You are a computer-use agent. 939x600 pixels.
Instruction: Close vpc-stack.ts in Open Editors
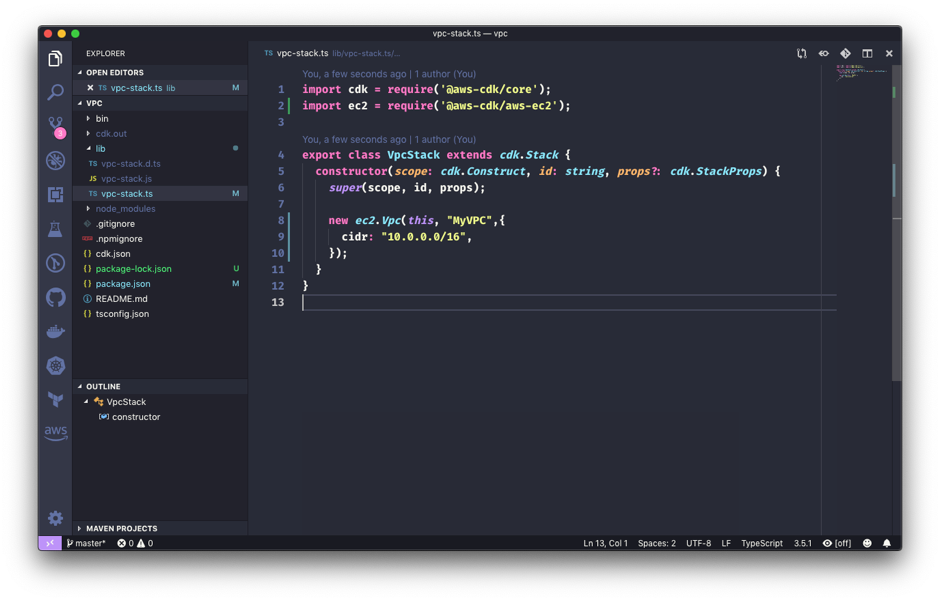(x=90, y=87)
